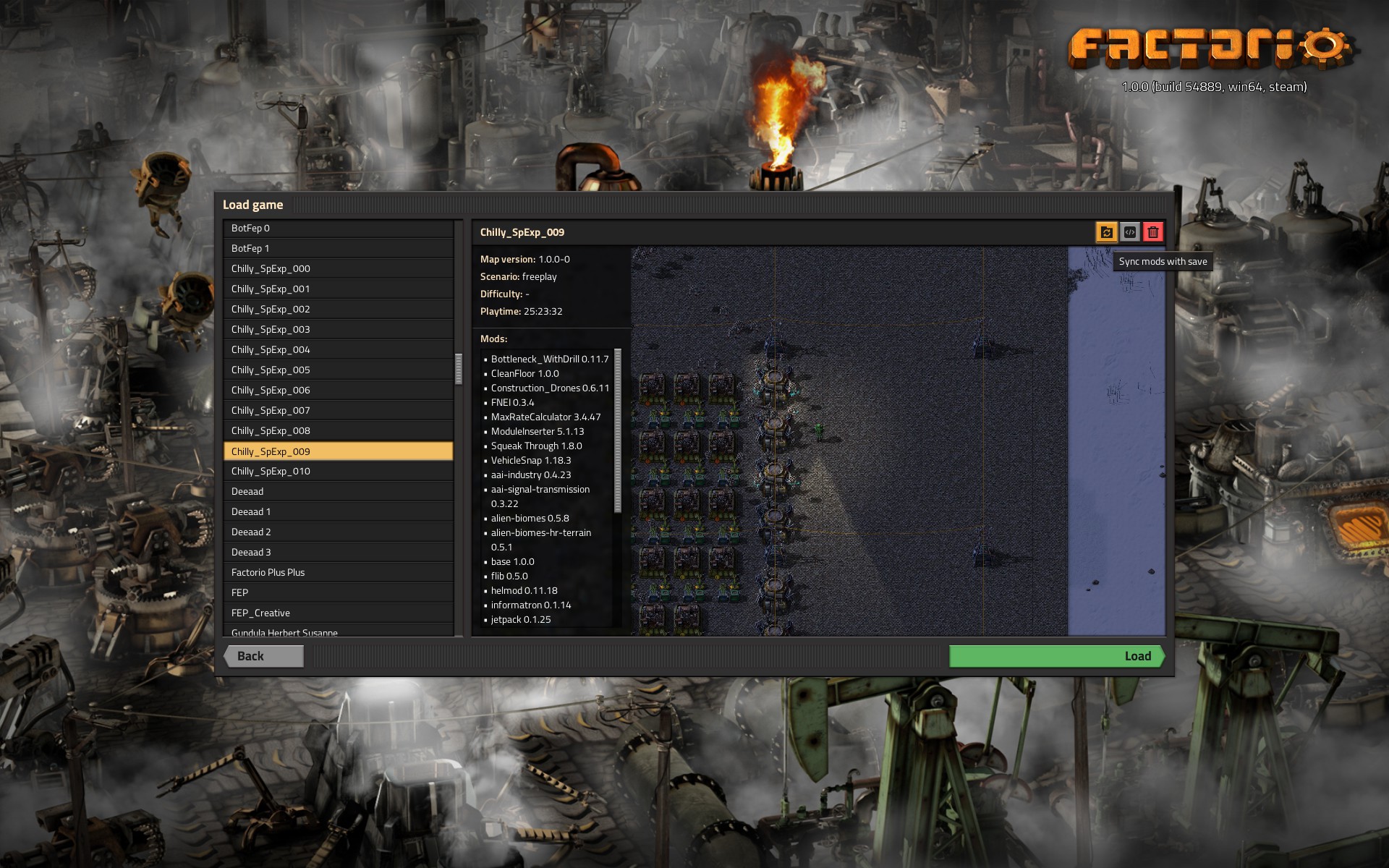Click the Playtime 25:23:32 value
1389x868 pixels.
tap(543, 311)
